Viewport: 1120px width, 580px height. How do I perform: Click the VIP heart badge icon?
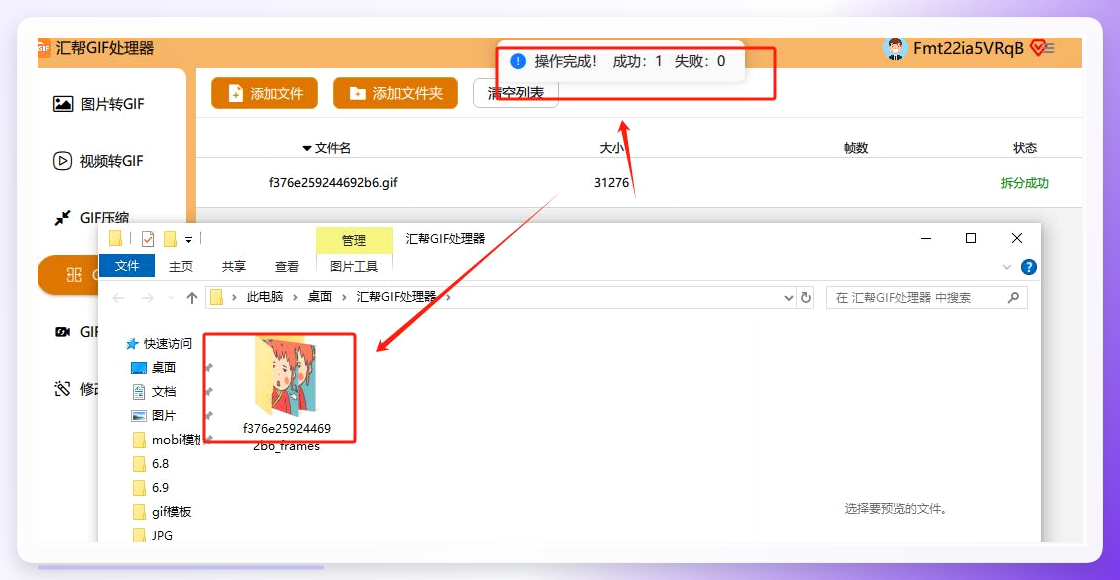pos(1038,48)
